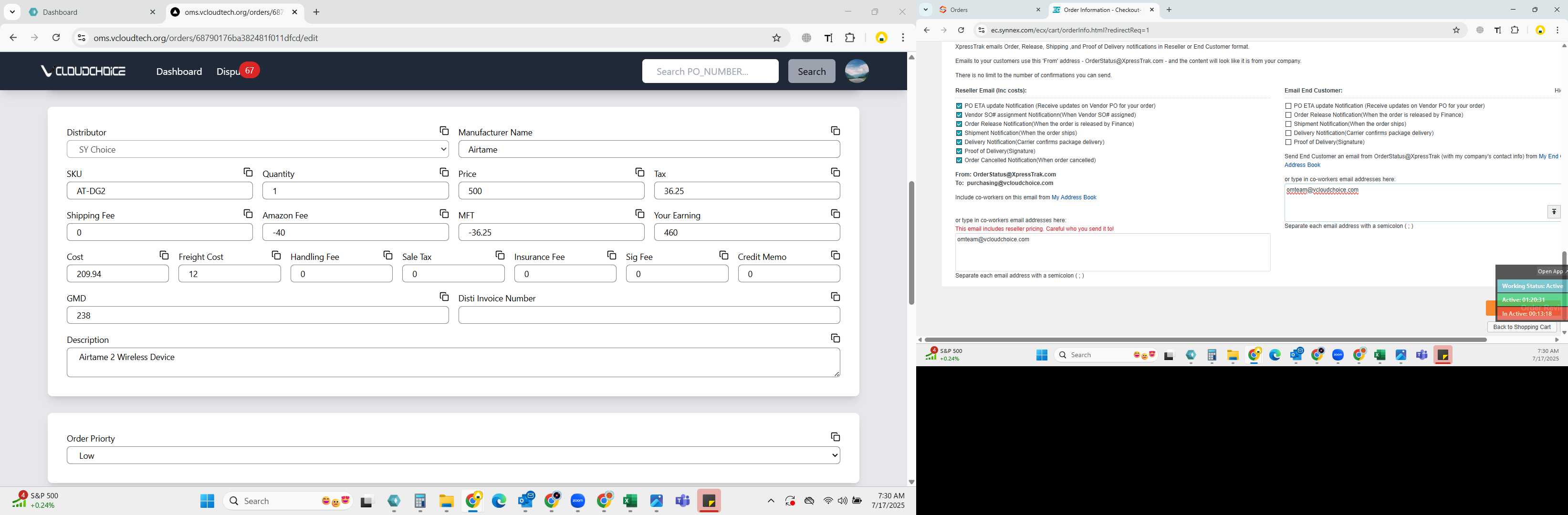This screenshot has height=515, width=1568.
Task: Copy the Shipping Fee value
Action: [248, 214]
